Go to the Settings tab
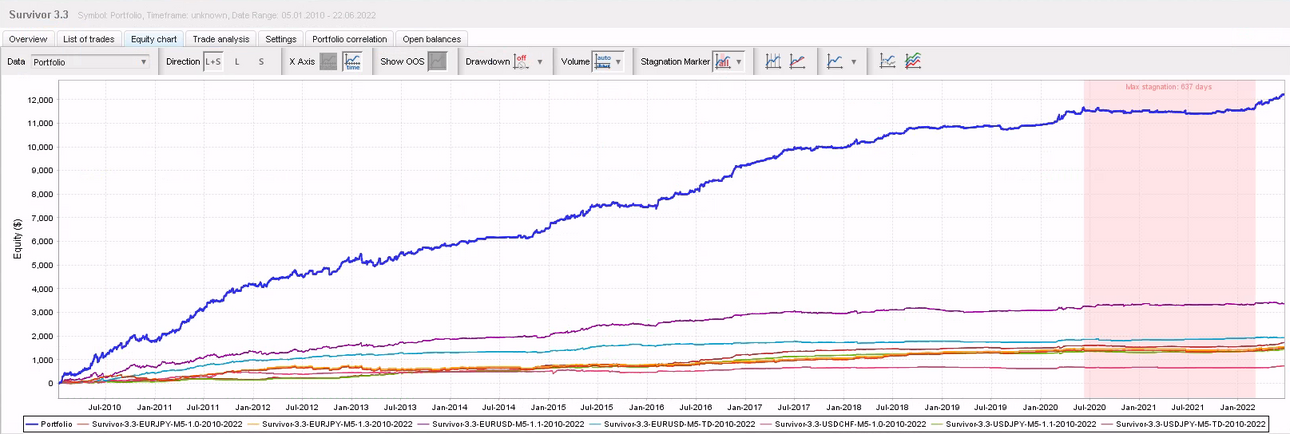 (281, 39)
